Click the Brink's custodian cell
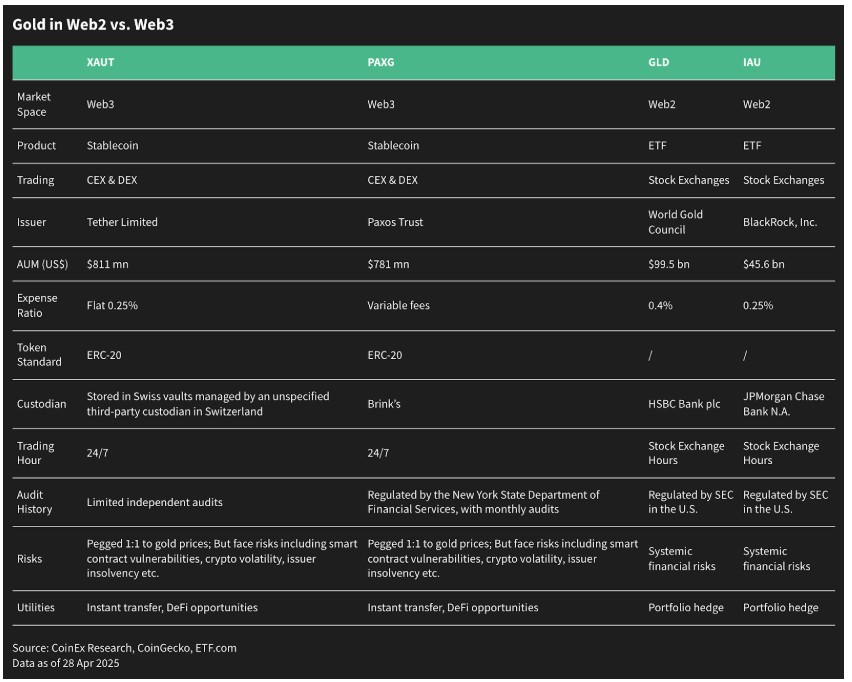 click(x=384, y=404)
